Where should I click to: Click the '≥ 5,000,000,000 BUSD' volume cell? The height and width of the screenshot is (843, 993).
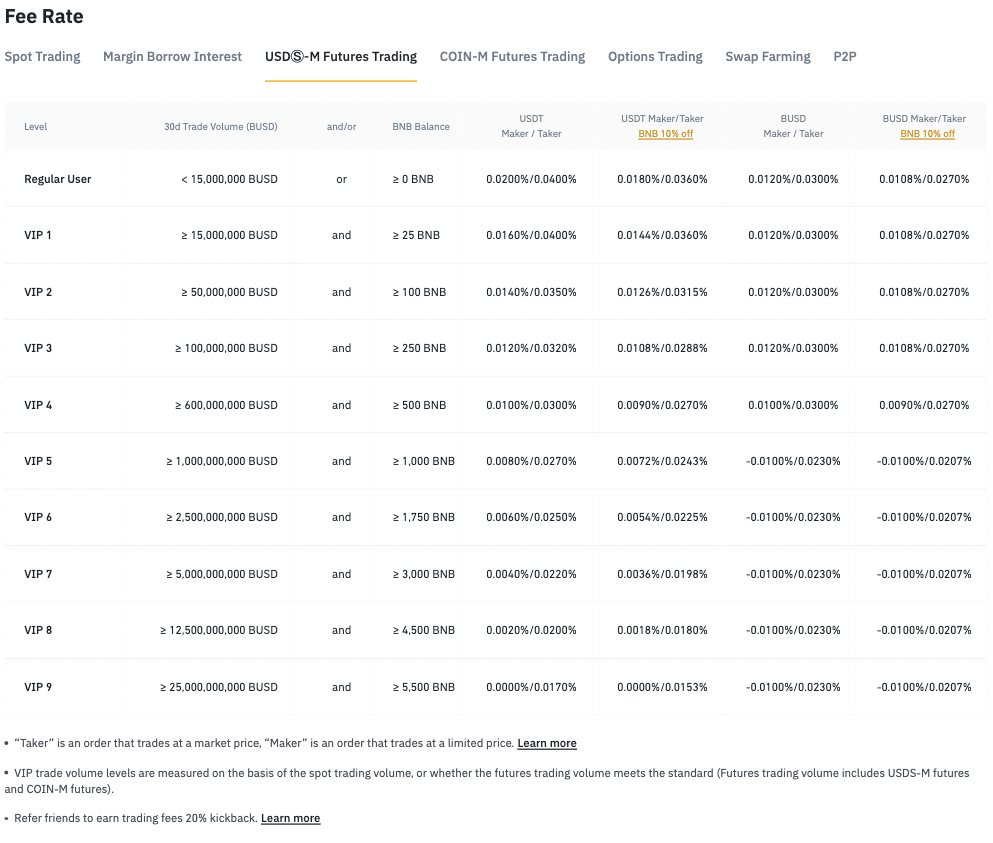point(222,574)
